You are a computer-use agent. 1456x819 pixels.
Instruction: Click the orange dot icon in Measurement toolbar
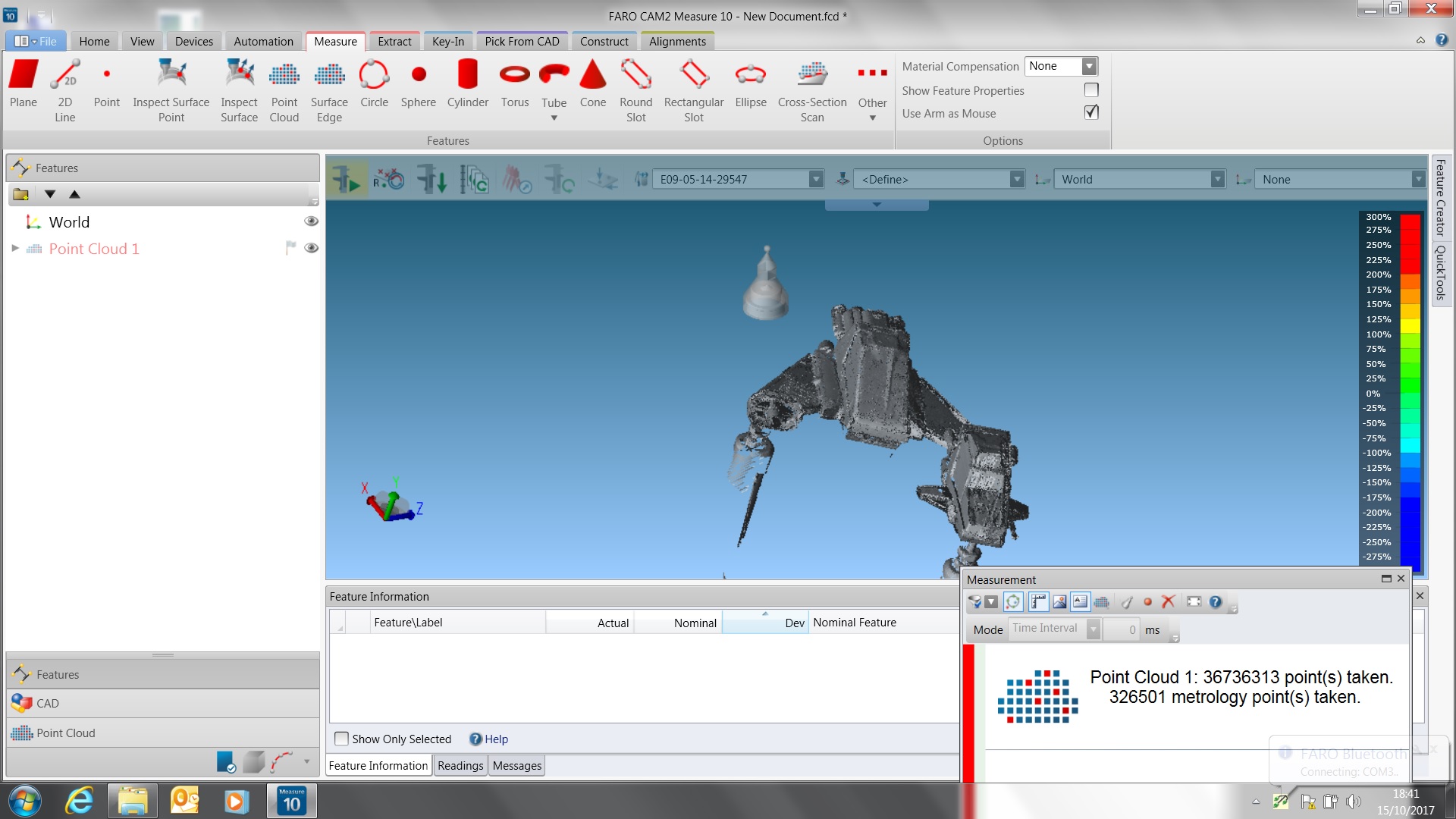click(x=1148, y=602)
